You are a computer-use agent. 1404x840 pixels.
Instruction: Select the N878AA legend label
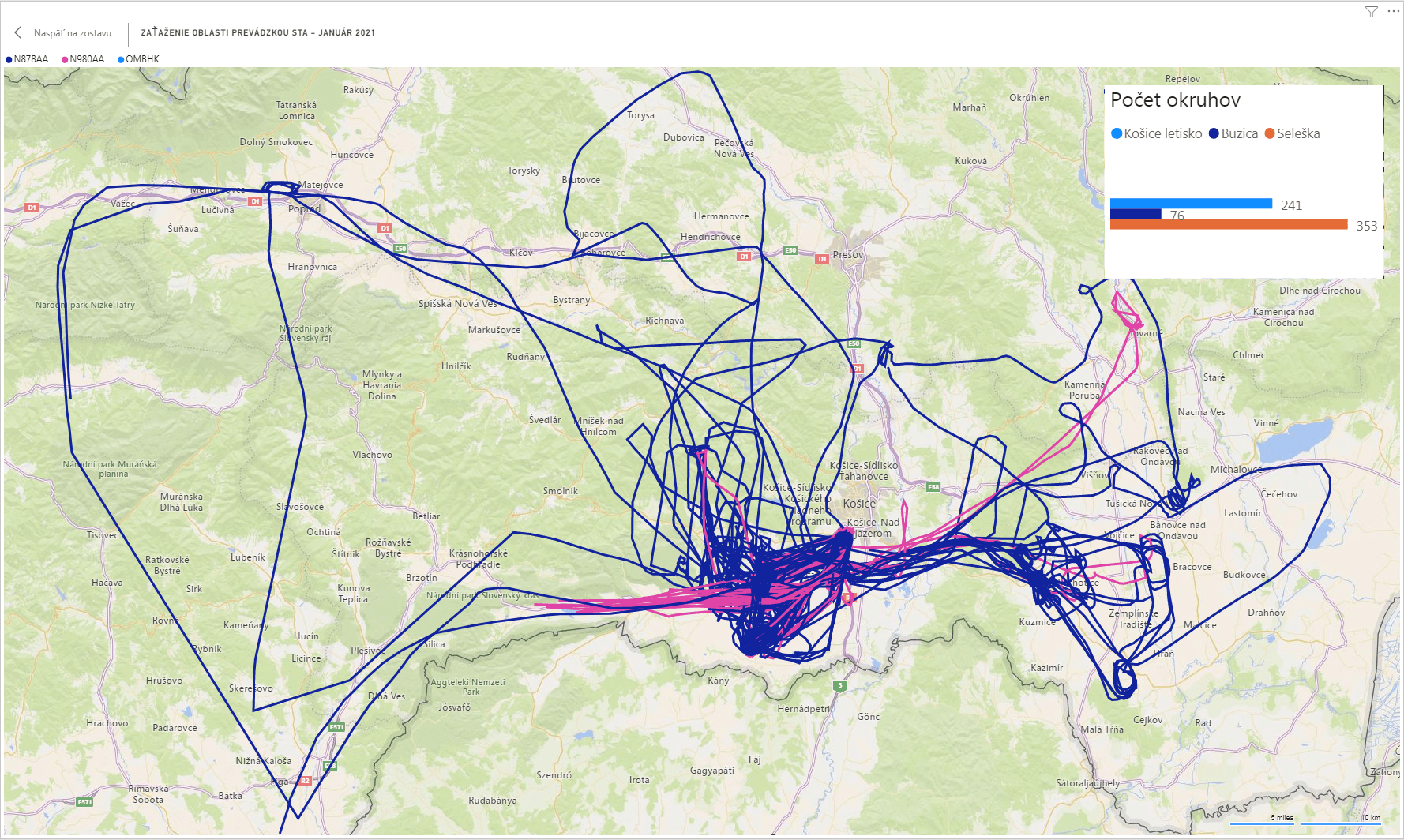(x=31, y=59)
